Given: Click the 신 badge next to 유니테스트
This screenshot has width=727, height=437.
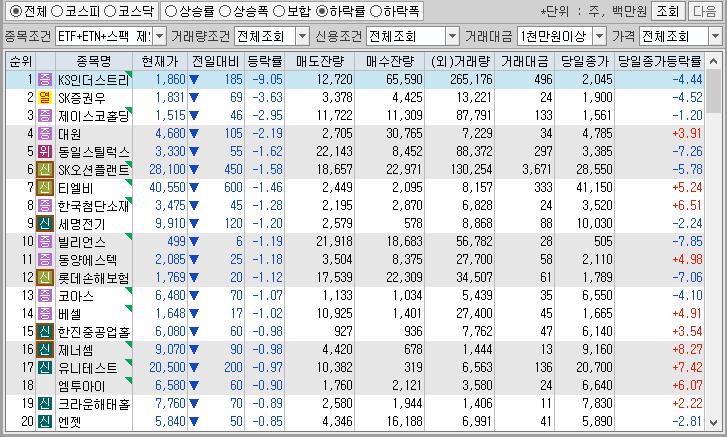Looking at the screenshot, I should (45, 368).
